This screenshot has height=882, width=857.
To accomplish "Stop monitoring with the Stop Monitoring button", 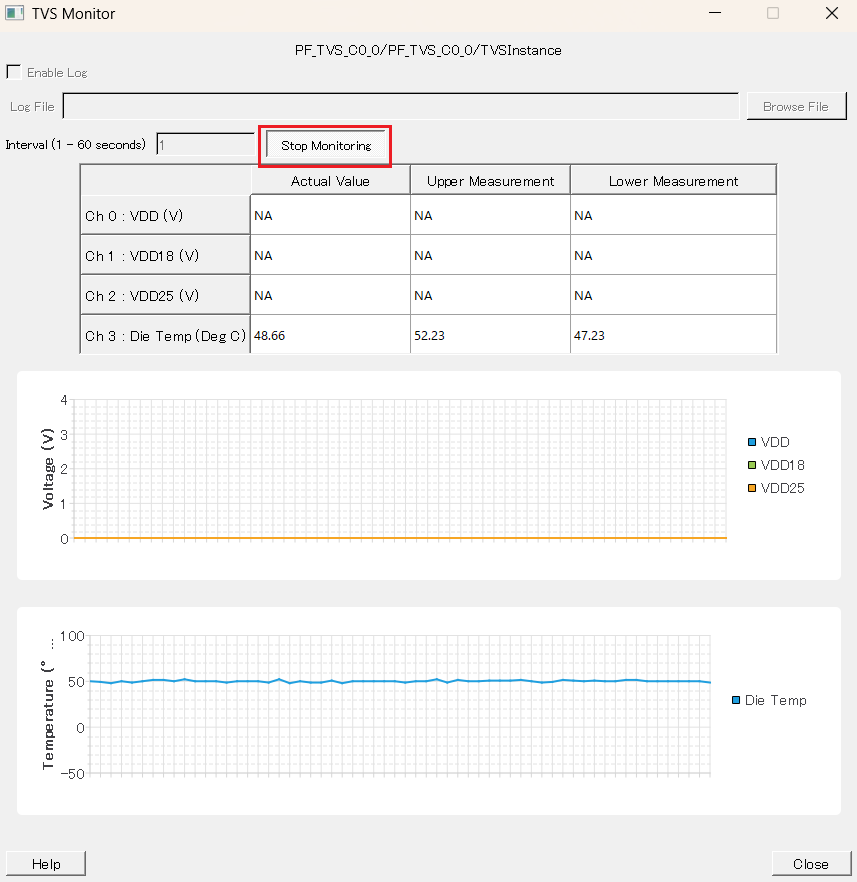I will (325, 145).
